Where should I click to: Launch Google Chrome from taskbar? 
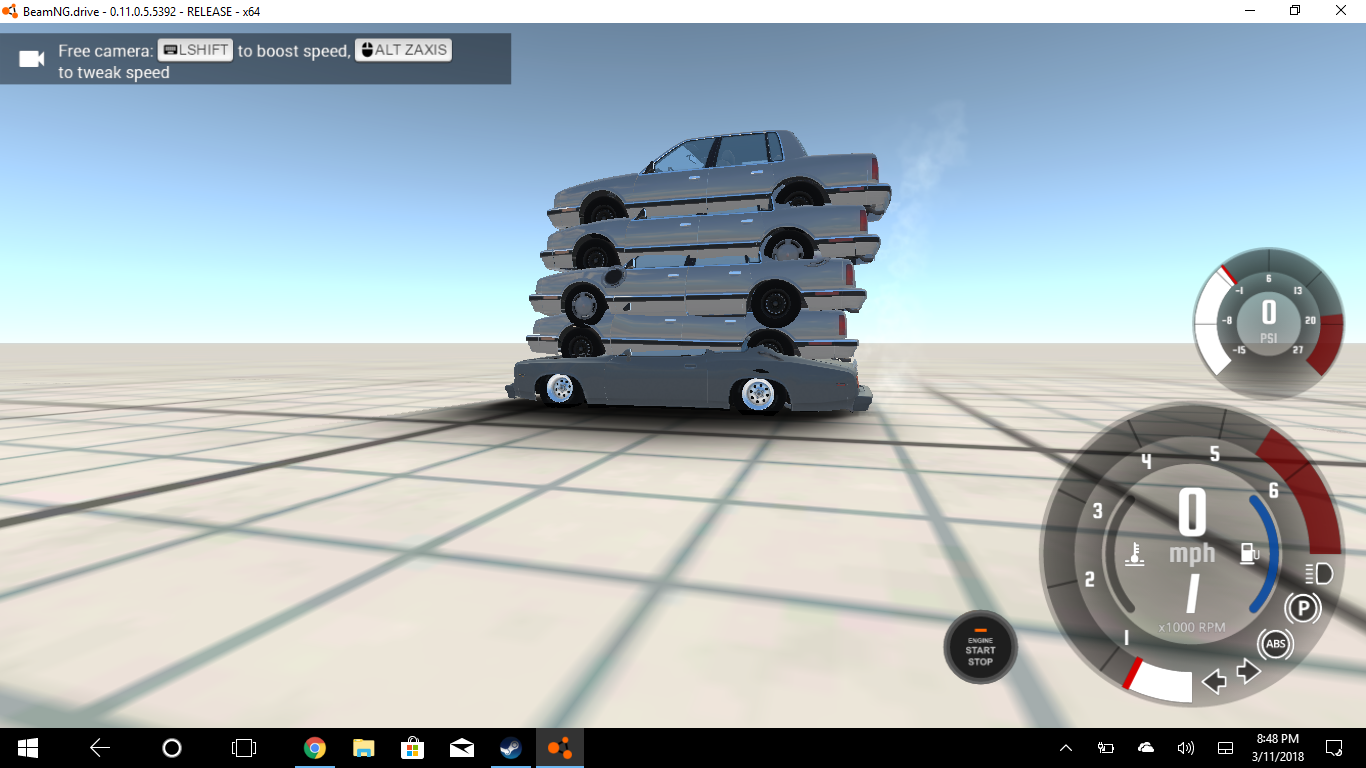(315, 748)
